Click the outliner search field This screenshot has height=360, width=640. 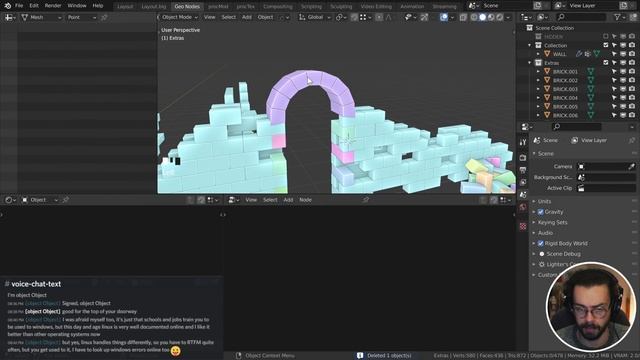pyautogui.click(x=581, y=17)
